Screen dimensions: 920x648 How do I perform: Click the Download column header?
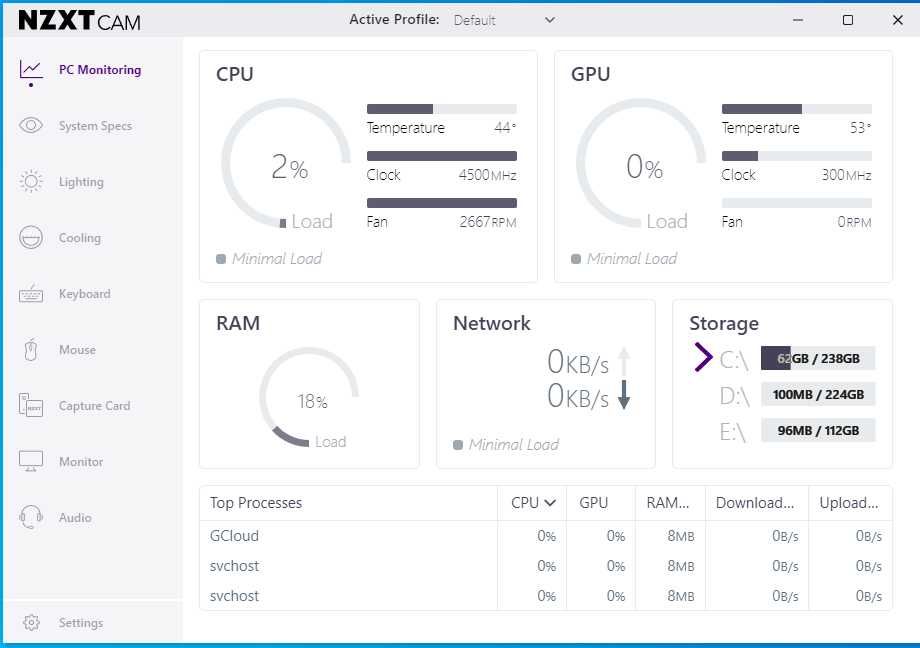(755, 503)
